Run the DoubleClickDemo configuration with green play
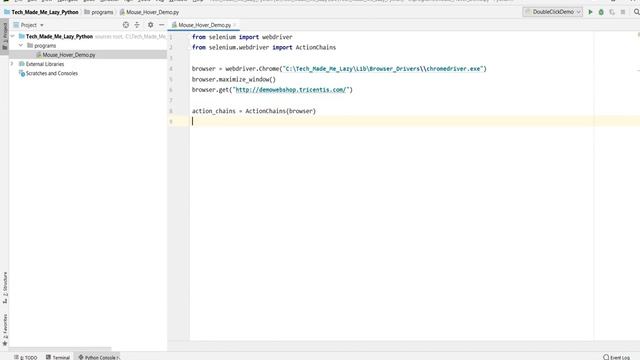640x360 pixels. pyautogui.click(x=590, y=12)
